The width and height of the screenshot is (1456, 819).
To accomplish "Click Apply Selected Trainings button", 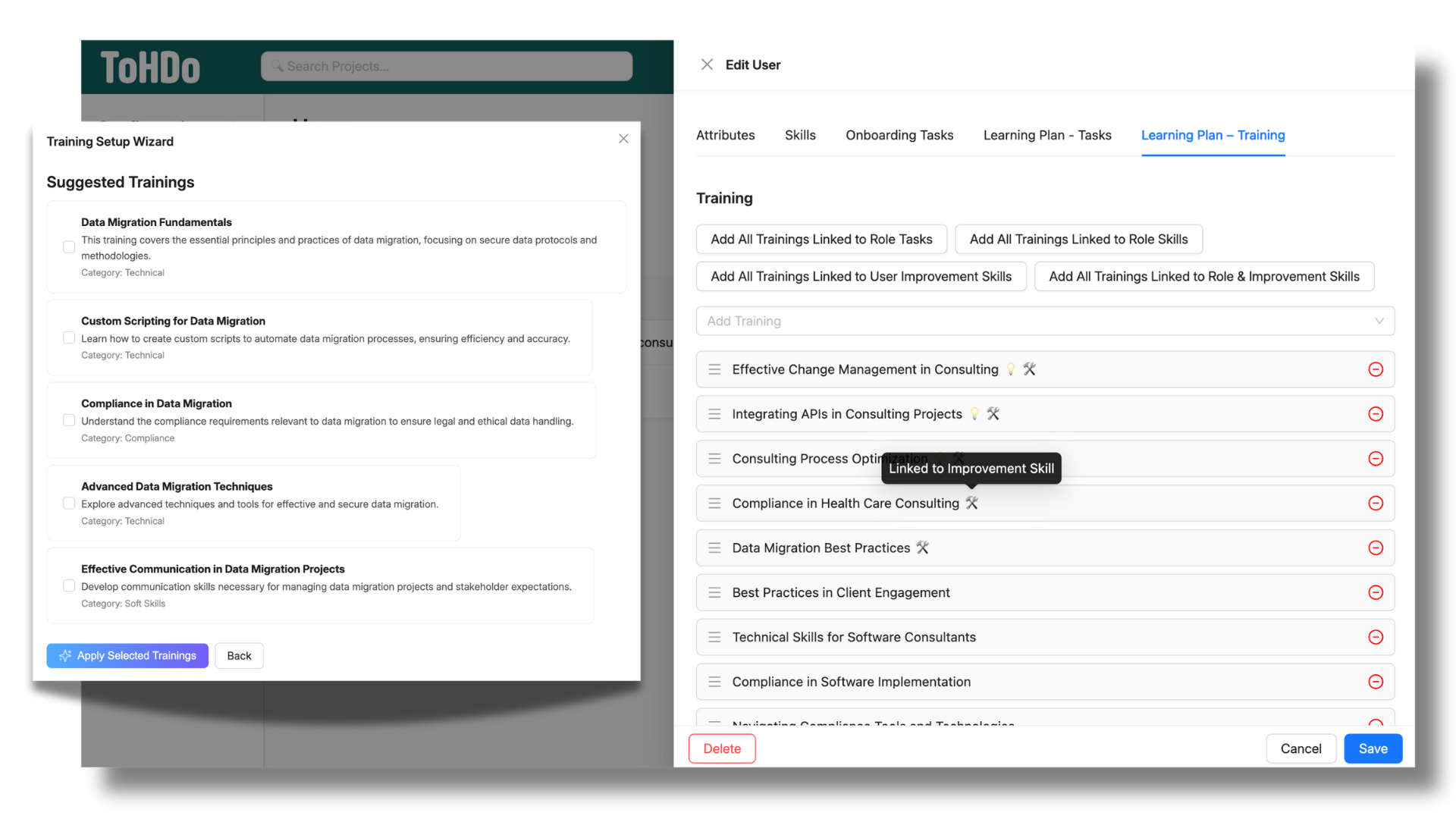I will [127, 656].
